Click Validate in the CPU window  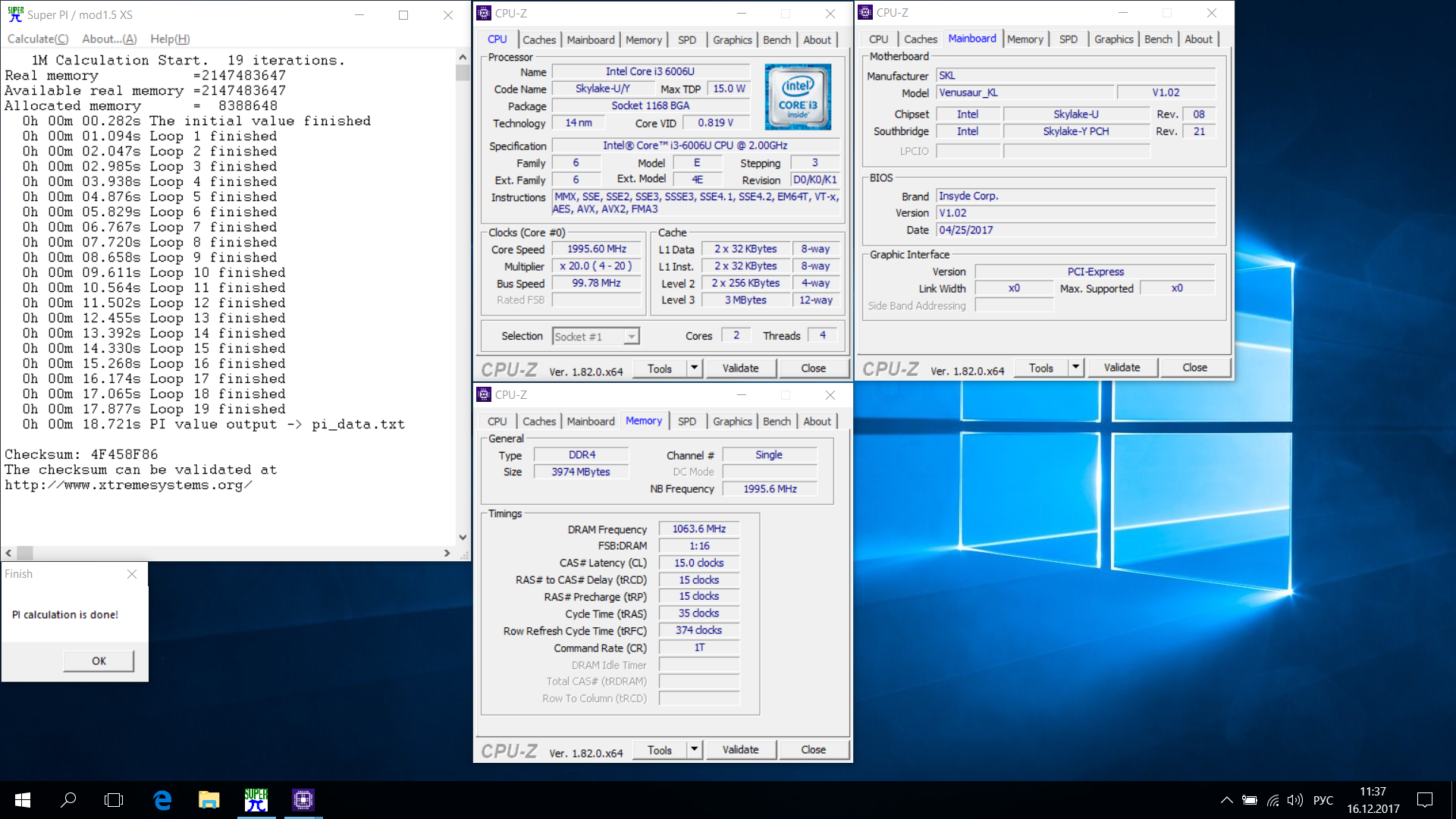pyautogui.click(x=740, y=369)
